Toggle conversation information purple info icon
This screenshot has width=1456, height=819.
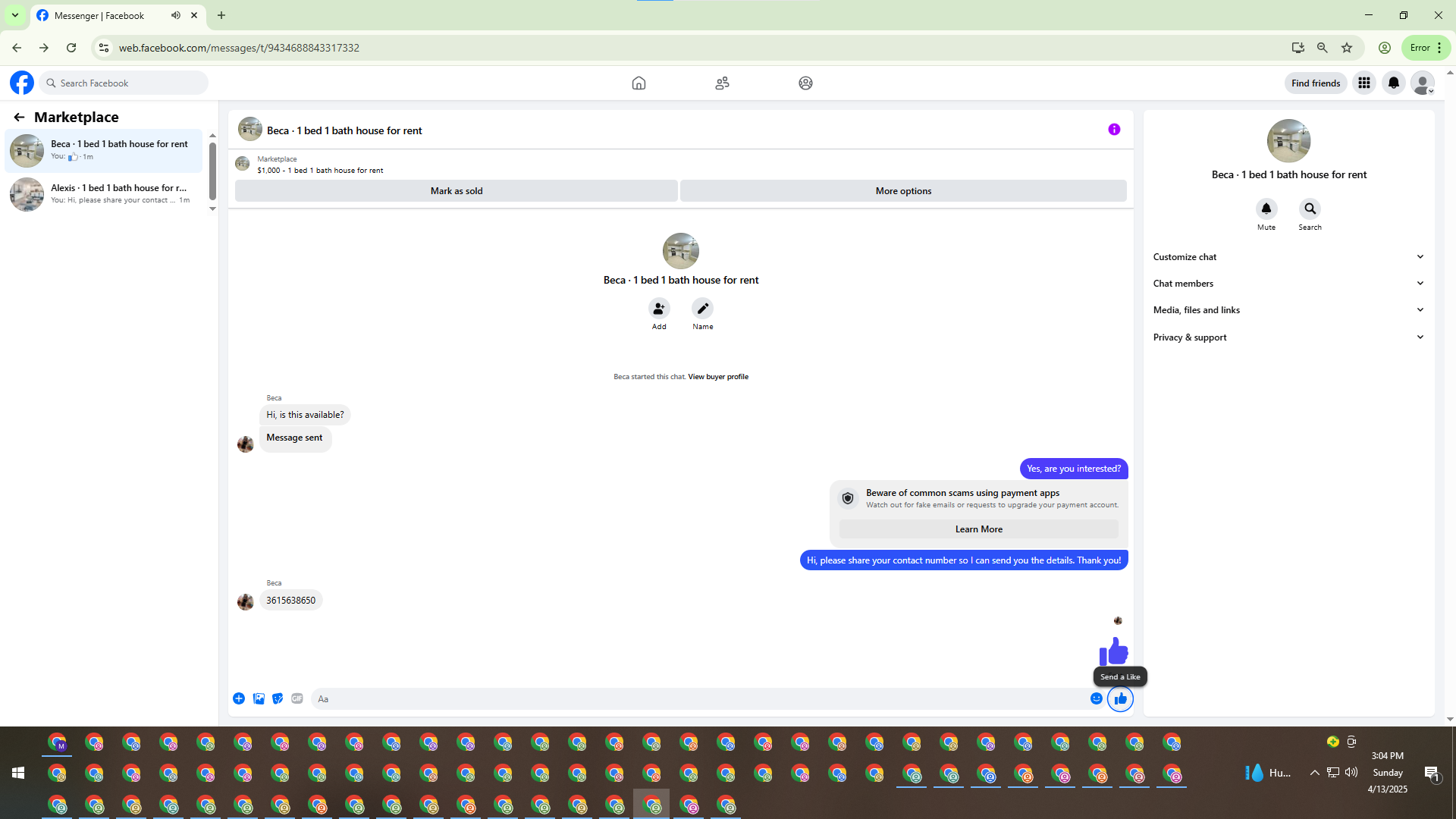coord(1114,130)
